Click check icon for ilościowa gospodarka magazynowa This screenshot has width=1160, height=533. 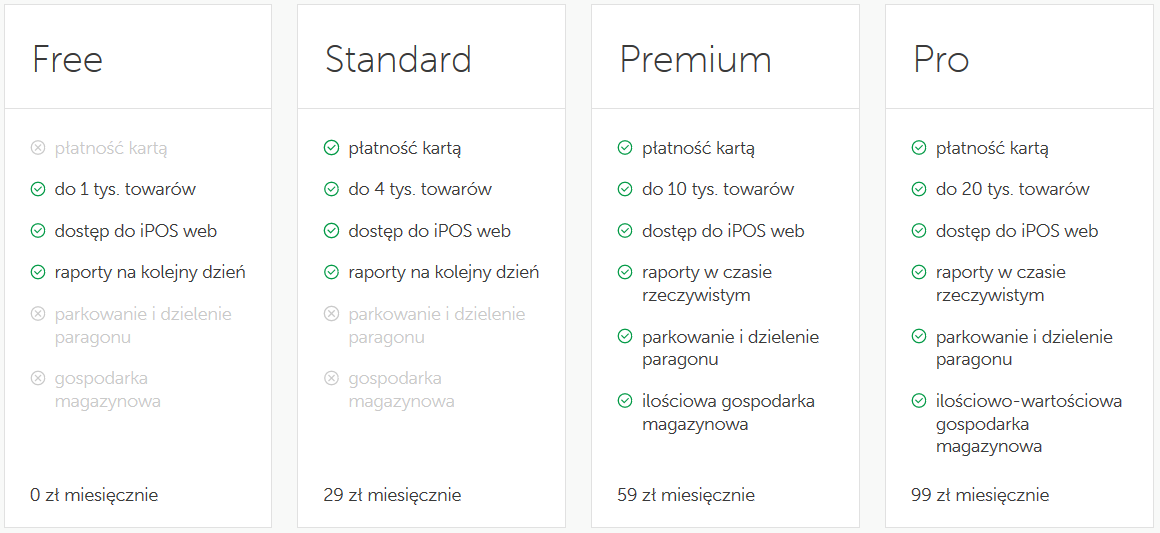(x=625, y=401)
